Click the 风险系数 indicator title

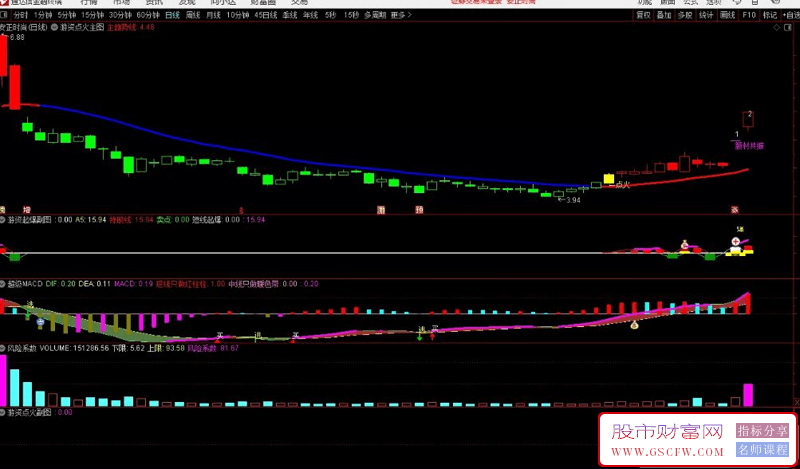21,348
